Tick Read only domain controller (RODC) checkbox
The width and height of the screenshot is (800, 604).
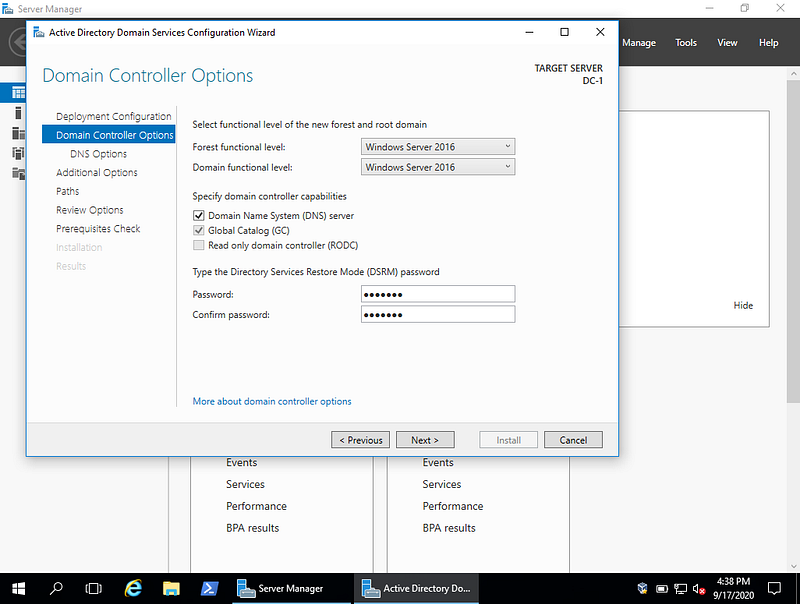pos(199,245)
